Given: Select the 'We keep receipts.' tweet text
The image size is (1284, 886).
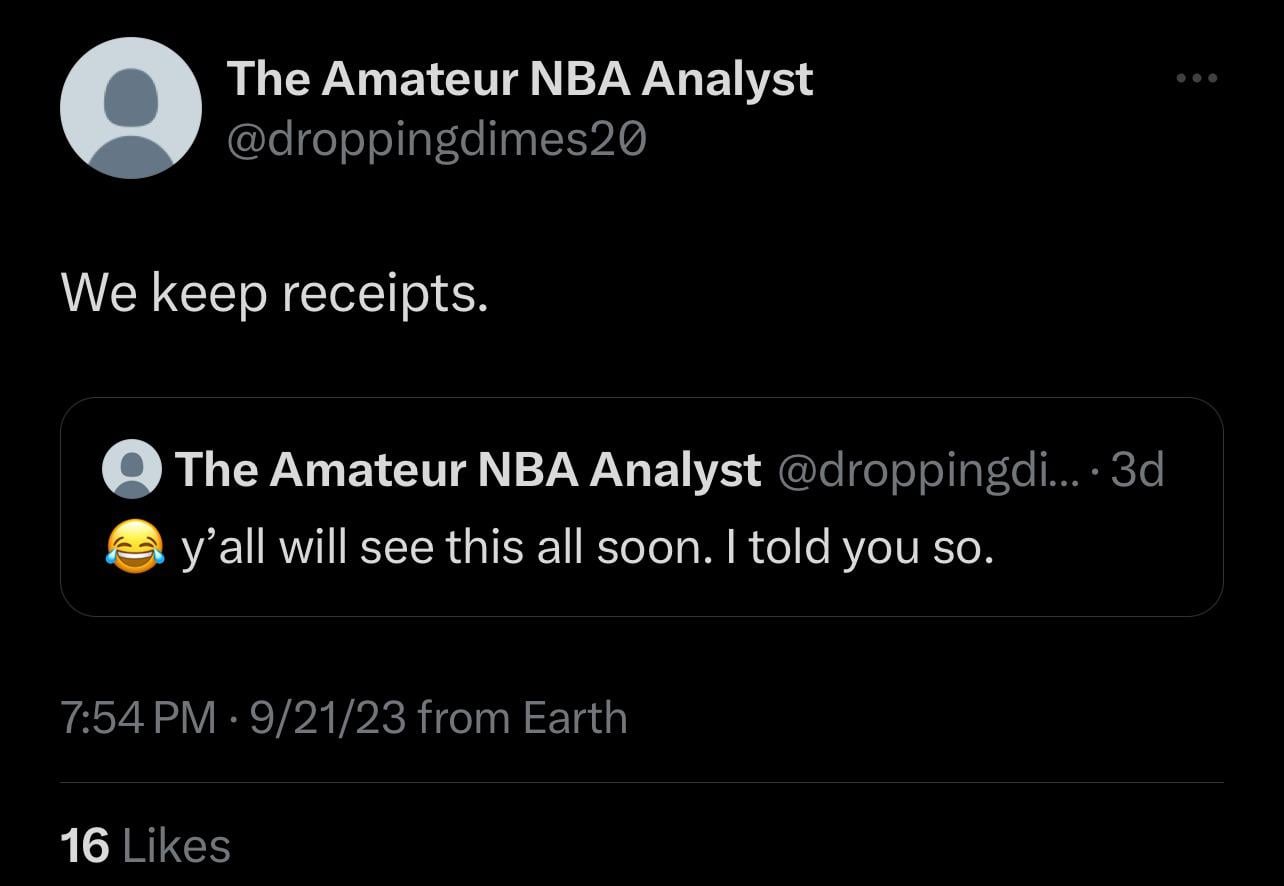Looking at the screenshot, I should 275,292.
